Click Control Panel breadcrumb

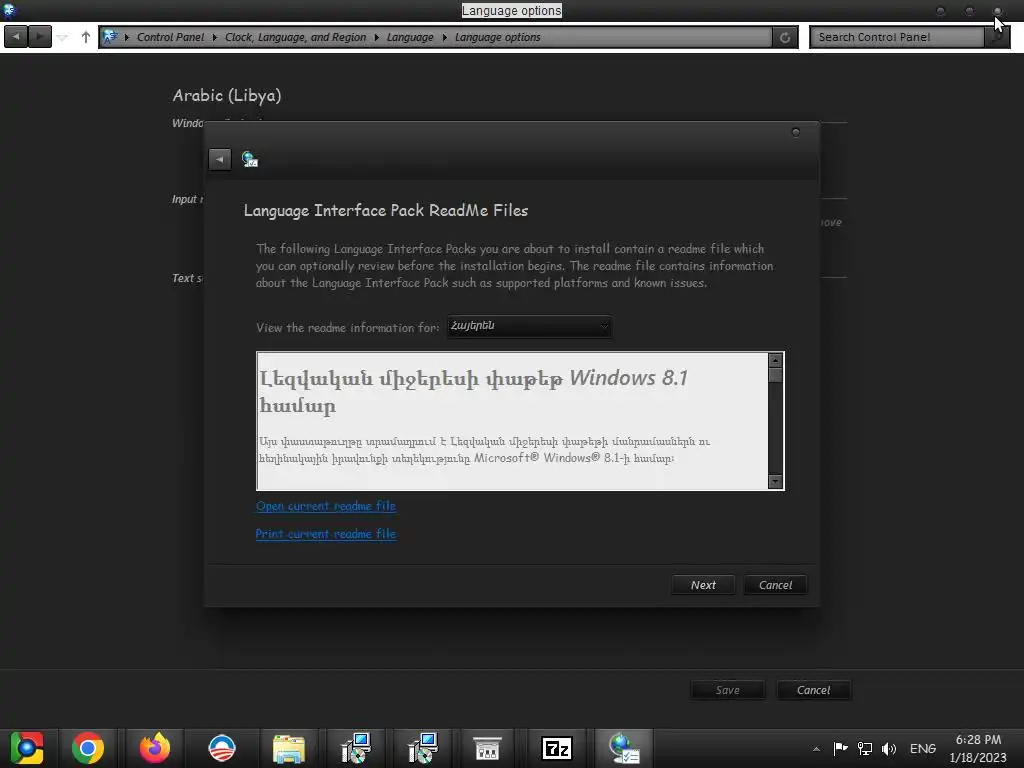[170, 37]
